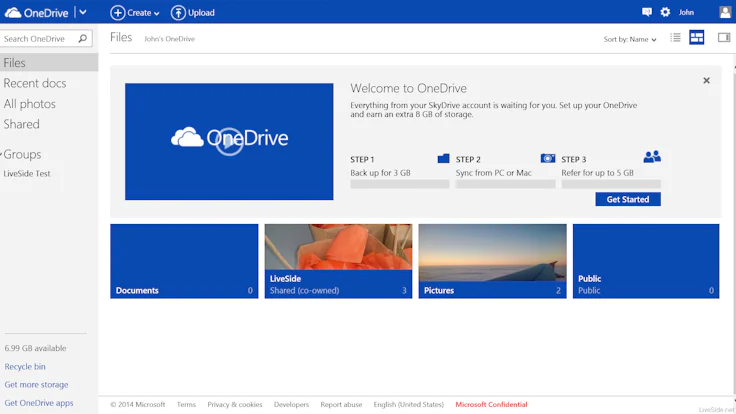Open the Create menu
This screenshot has width=736, height=414.
click(135, 13)
